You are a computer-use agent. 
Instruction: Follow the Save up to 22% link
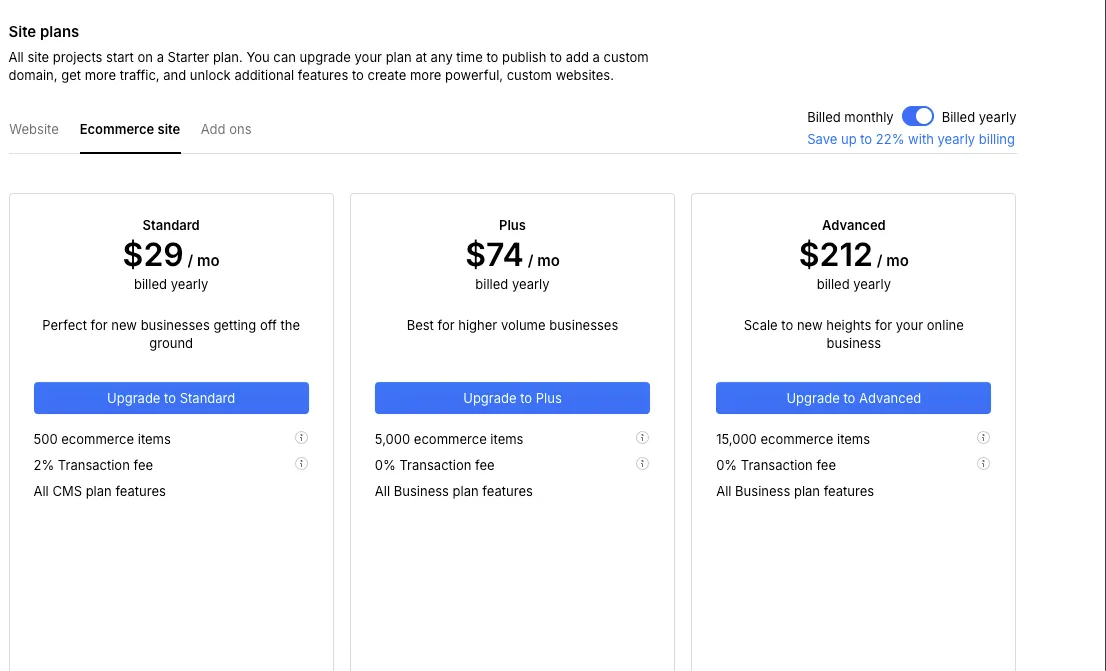910,139
